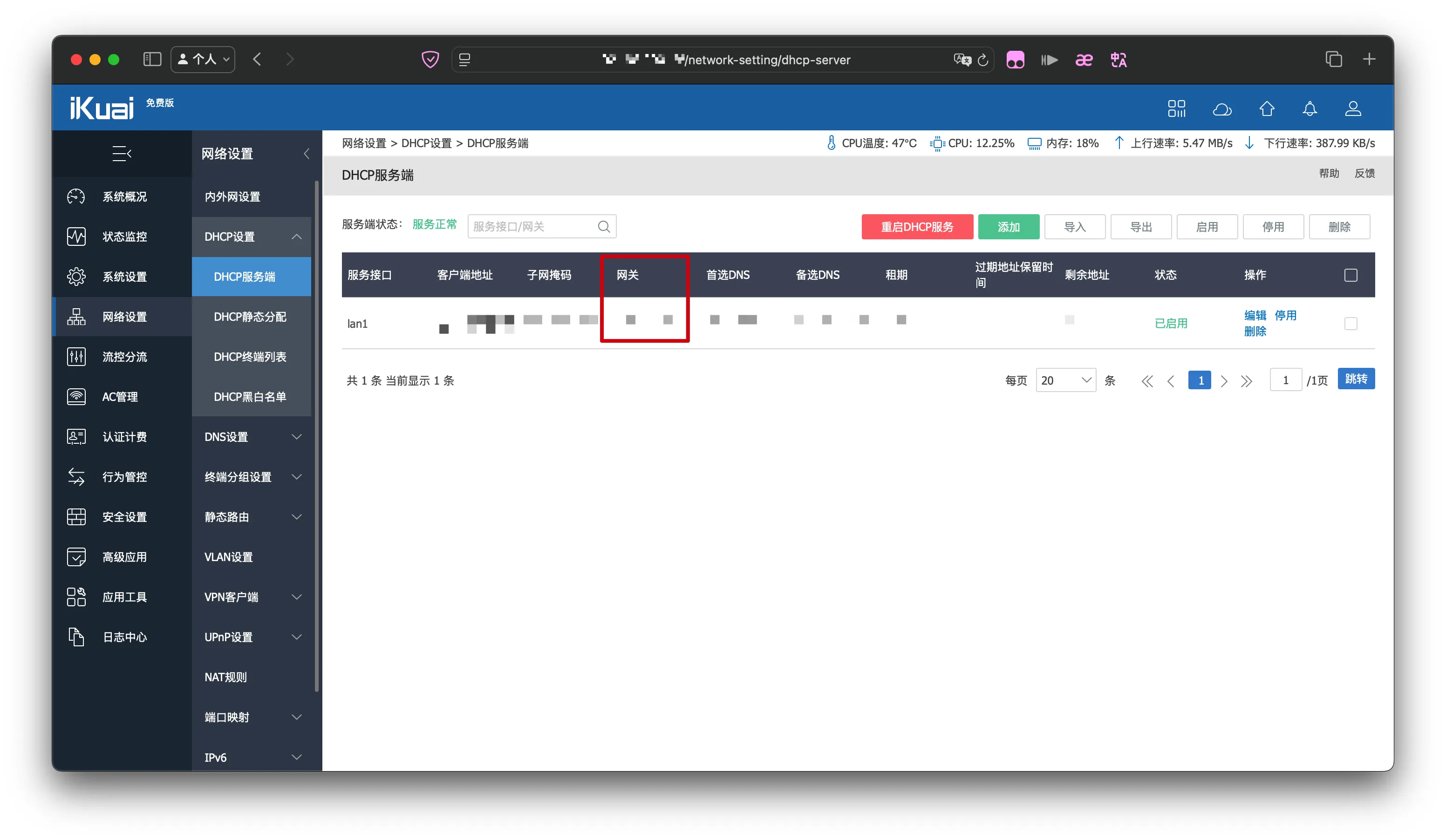Select DHCP服务端 menu item
1446x840 pixels.
pyautogui.click(x=252, y=277)
